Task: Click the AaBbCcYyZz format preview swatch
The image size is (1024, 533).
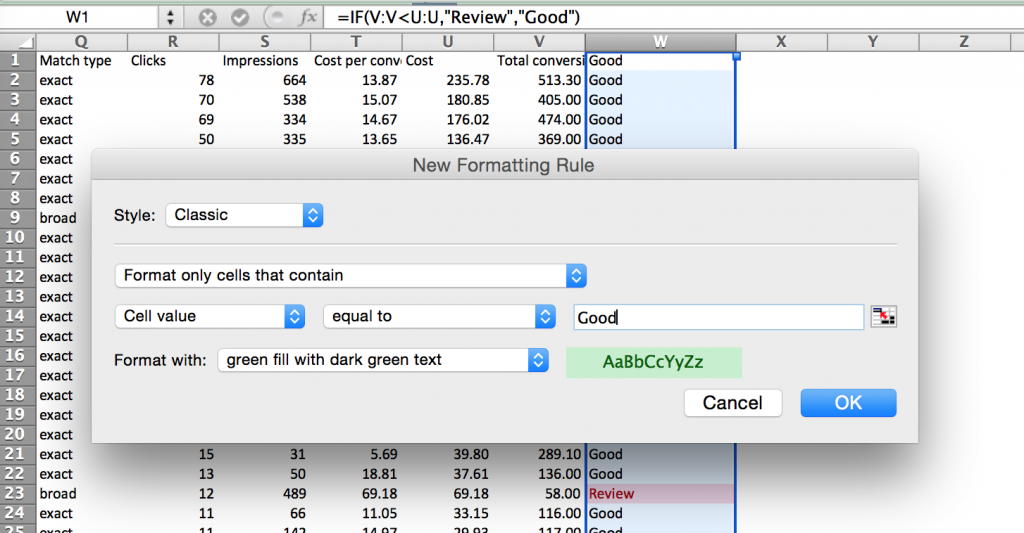Action: (654, 363)
